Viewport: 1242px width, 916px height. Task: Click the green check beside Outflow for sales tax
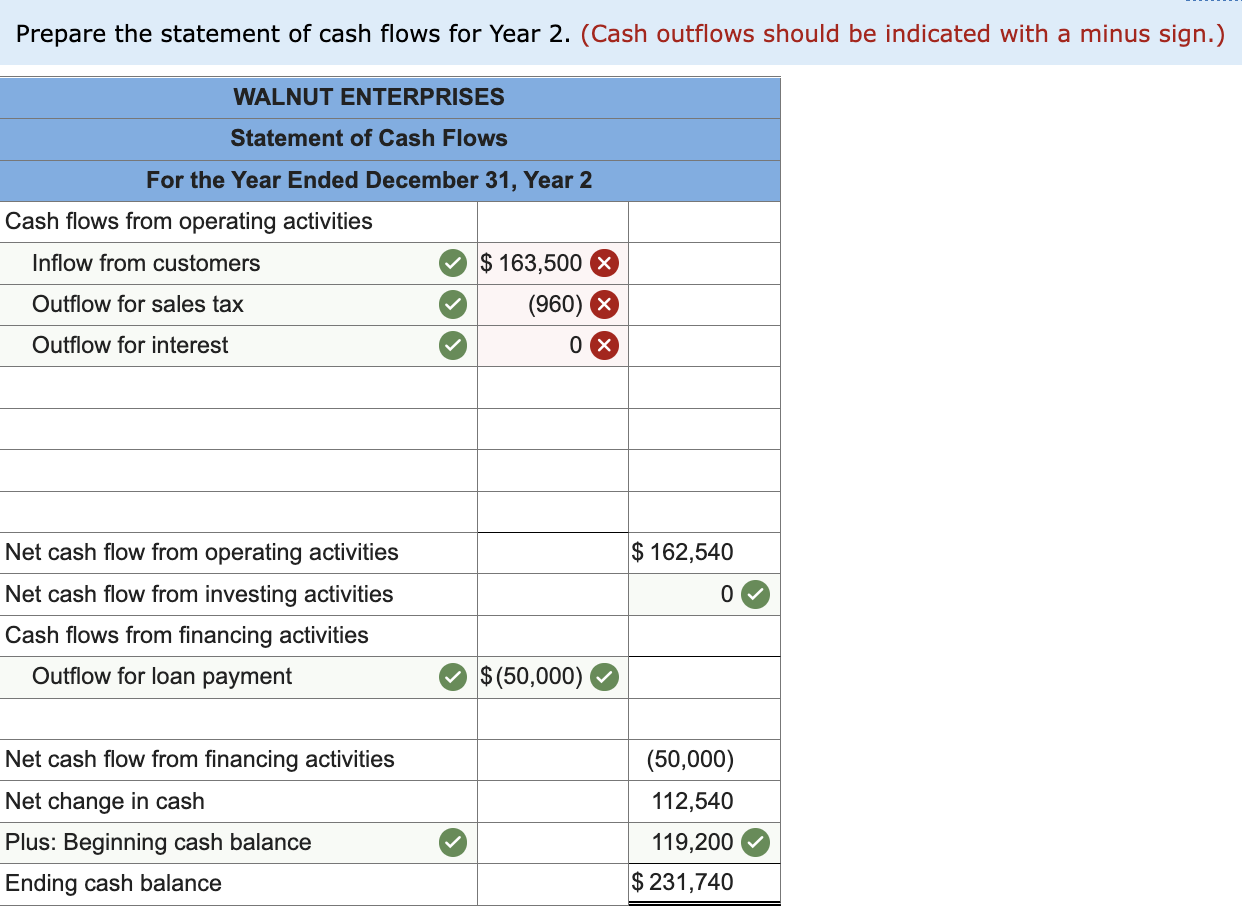(453, 304)
